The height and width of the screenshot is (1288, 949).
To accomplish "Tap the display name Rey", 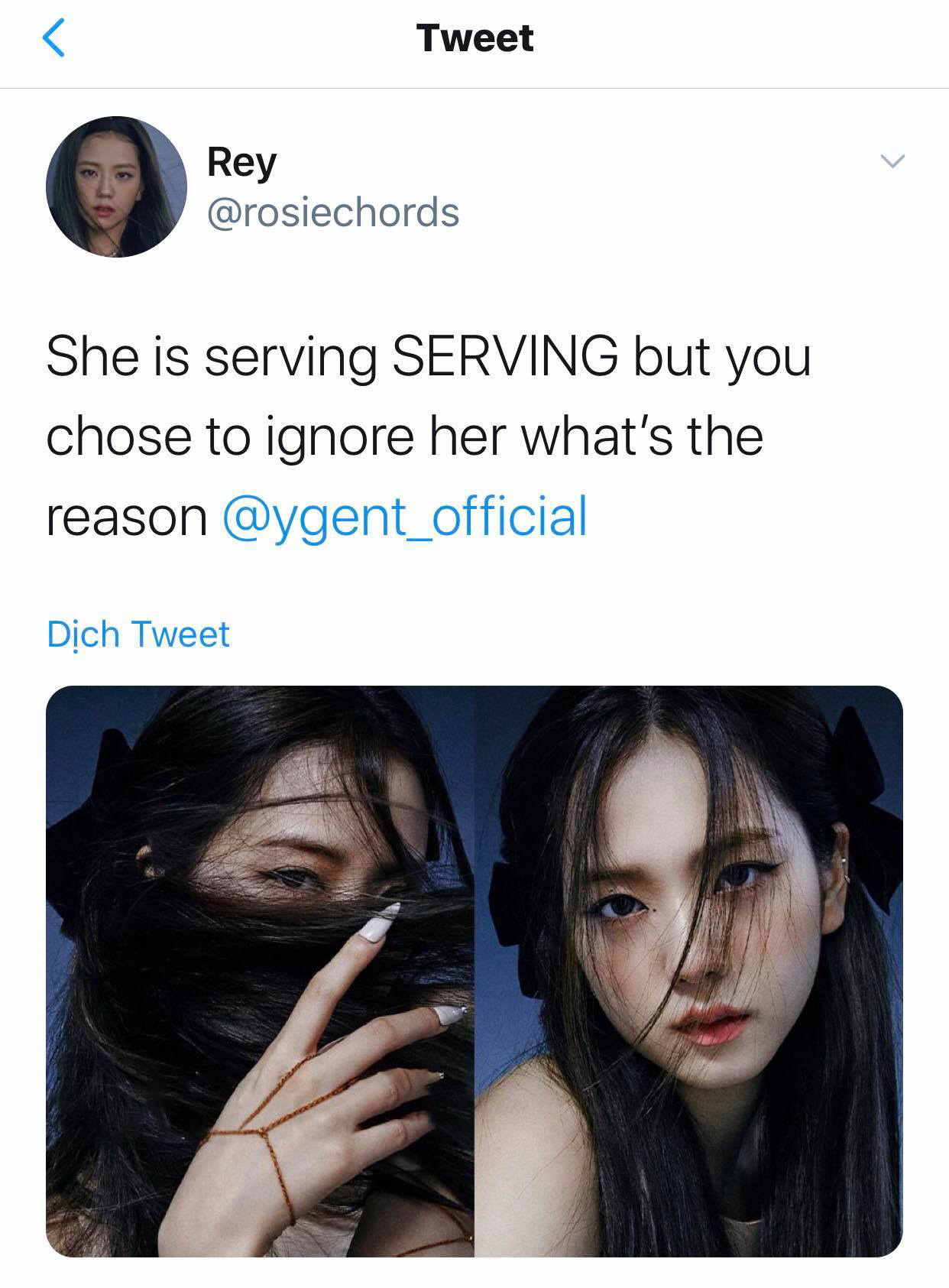I will click(241, 163).
